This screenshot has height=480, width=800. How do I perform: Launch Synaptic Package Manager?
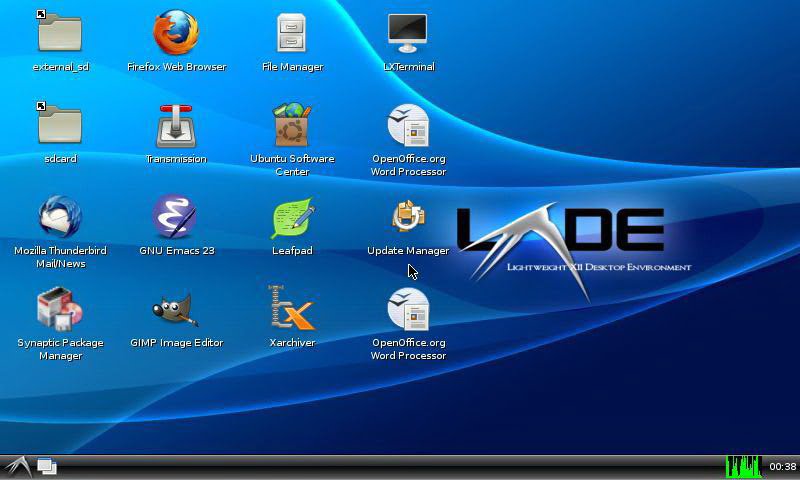coord(59,309)
